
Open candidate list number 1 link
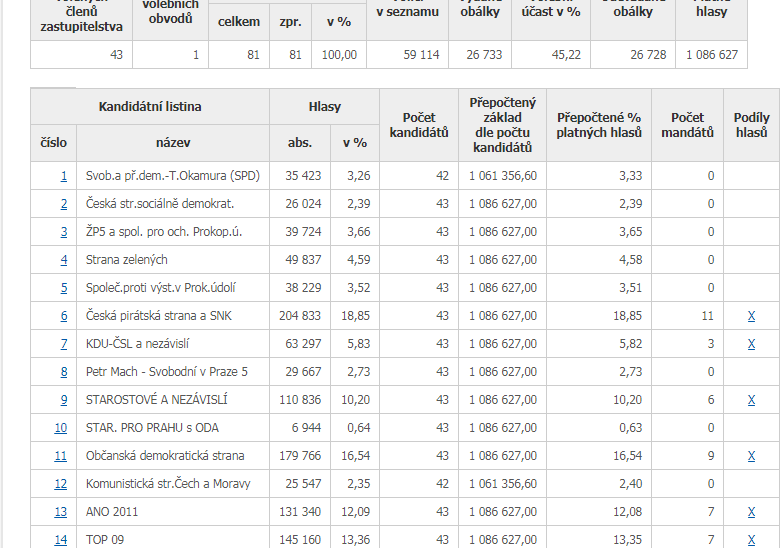coord(63,176)
